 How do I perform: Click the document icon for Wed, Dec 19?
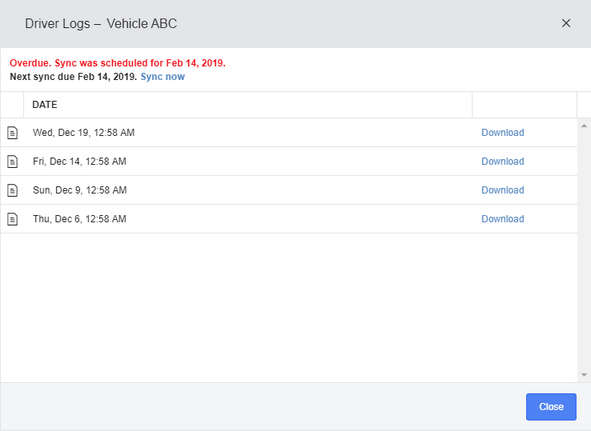(x=12, y=133)
